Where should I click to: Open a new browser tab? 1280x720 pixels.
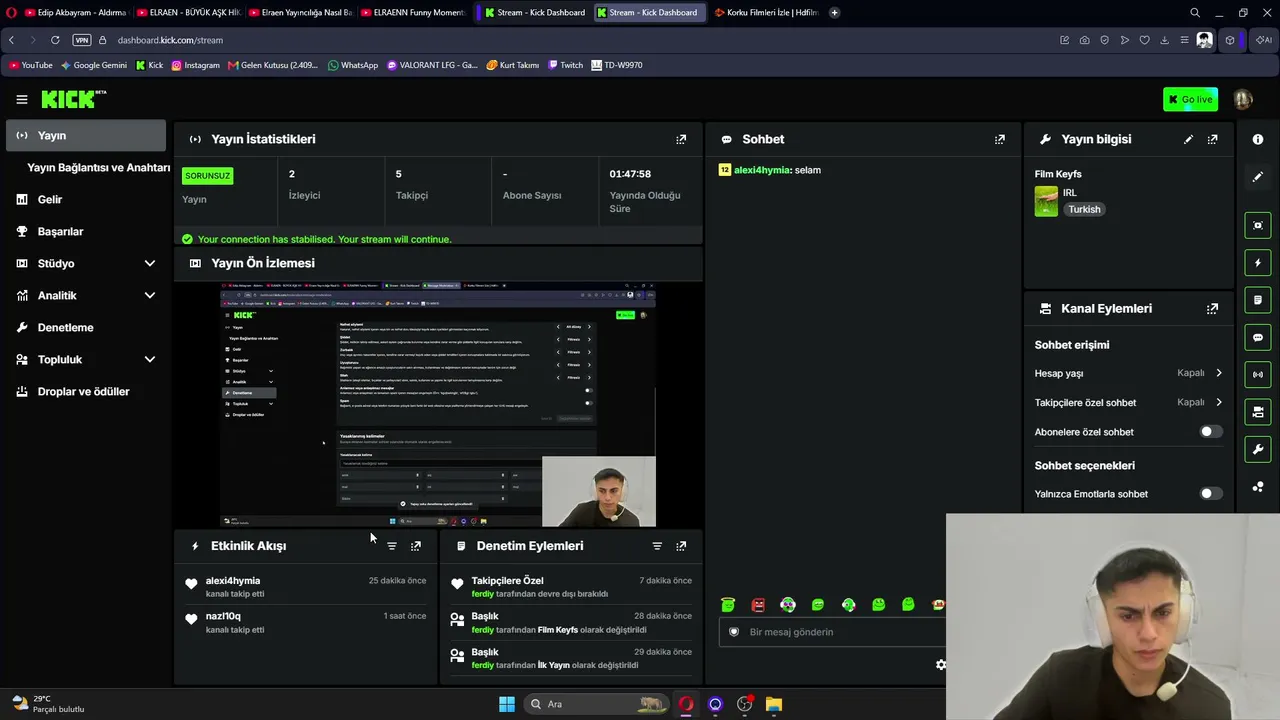pos(834,13)
